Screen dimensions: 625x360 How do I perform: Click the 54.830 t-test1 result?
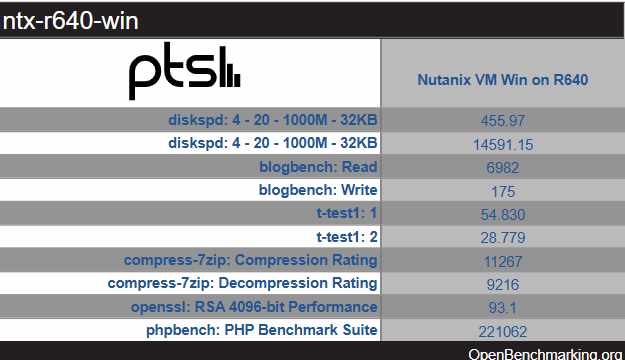pos(503,215)
